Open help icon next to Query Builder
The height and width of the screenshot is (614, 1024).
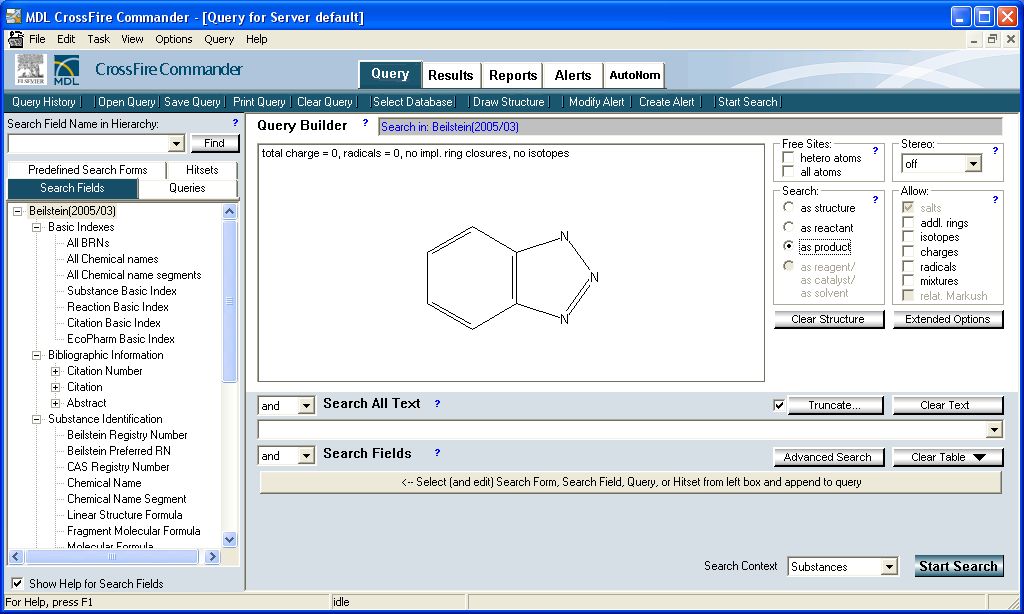(x=365, y=122)
